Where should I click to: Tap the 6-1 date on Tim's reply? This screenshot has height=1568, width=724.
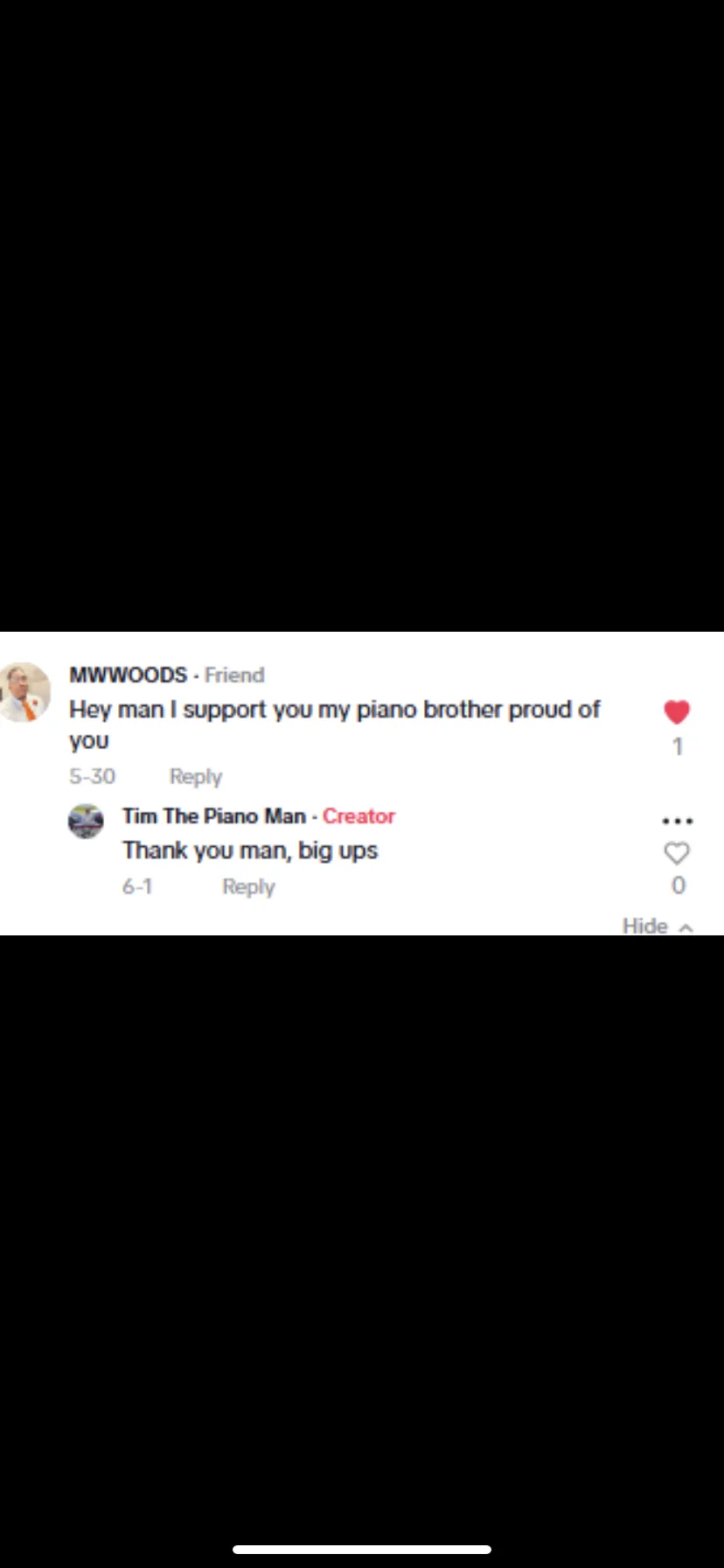coord(137,887)
